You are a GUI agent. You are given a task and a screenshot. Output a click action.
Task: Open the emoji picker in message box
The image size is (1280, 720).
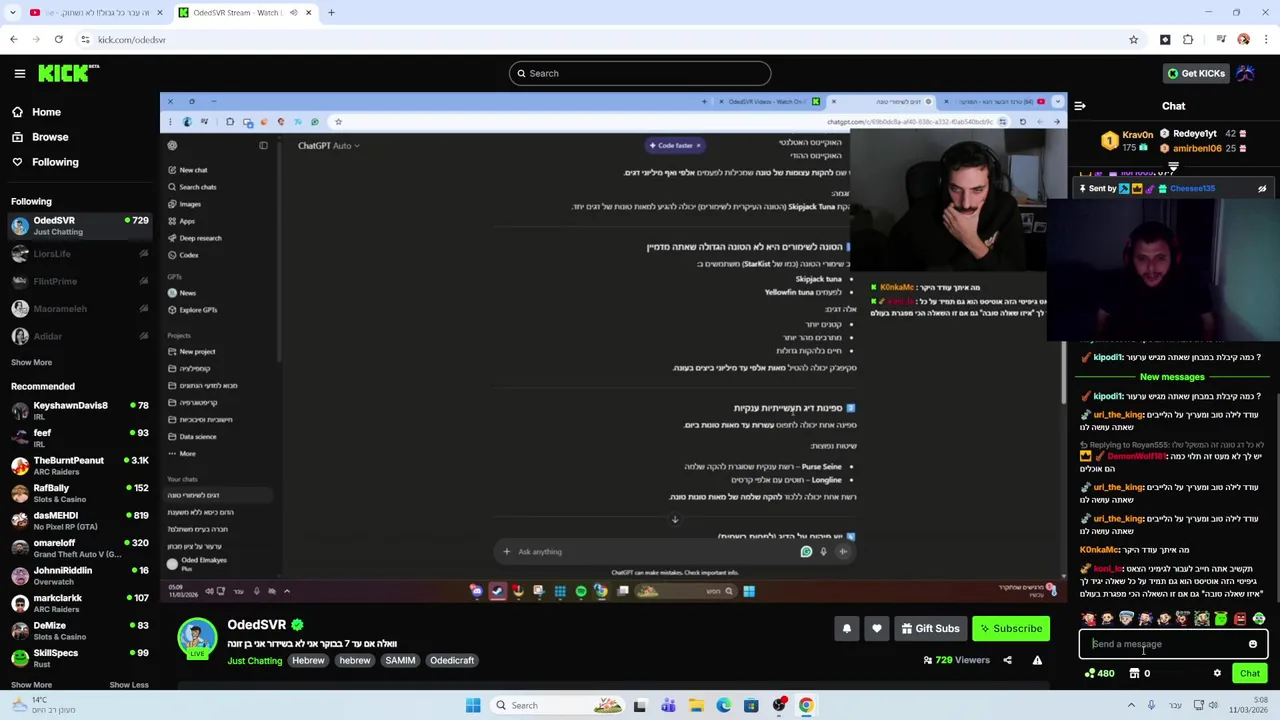click(x=1252, y=644)
